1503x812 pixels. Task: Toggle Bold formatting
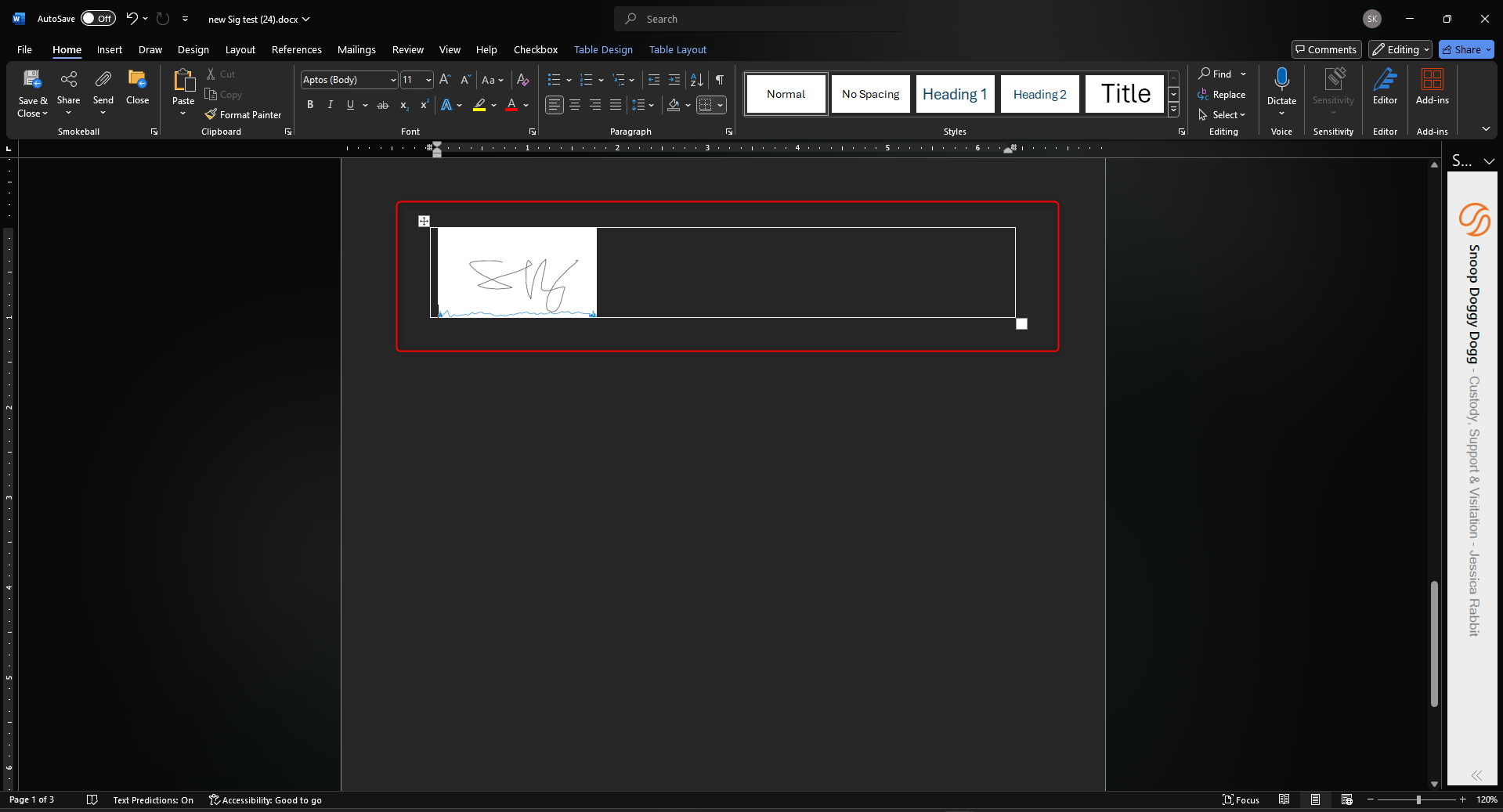tap(310, 105)
